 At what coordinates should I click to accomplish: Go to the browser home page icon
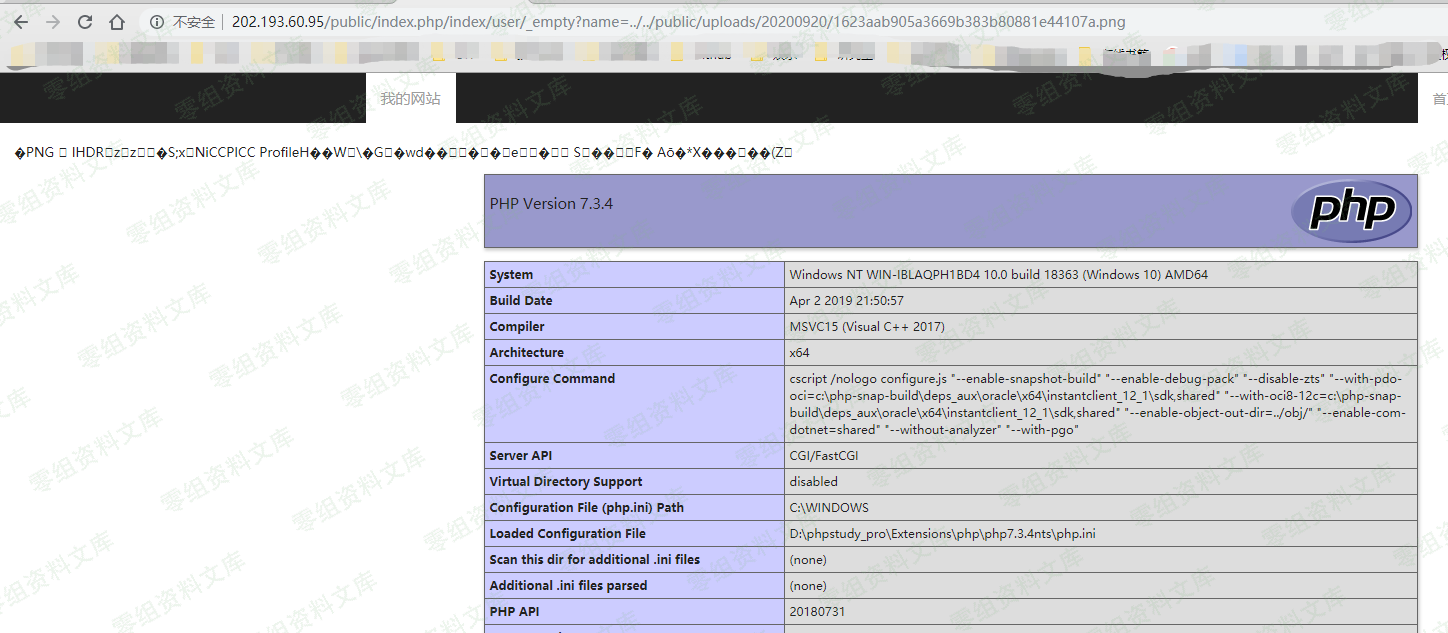pyautogui.click(x=117, y=22)
